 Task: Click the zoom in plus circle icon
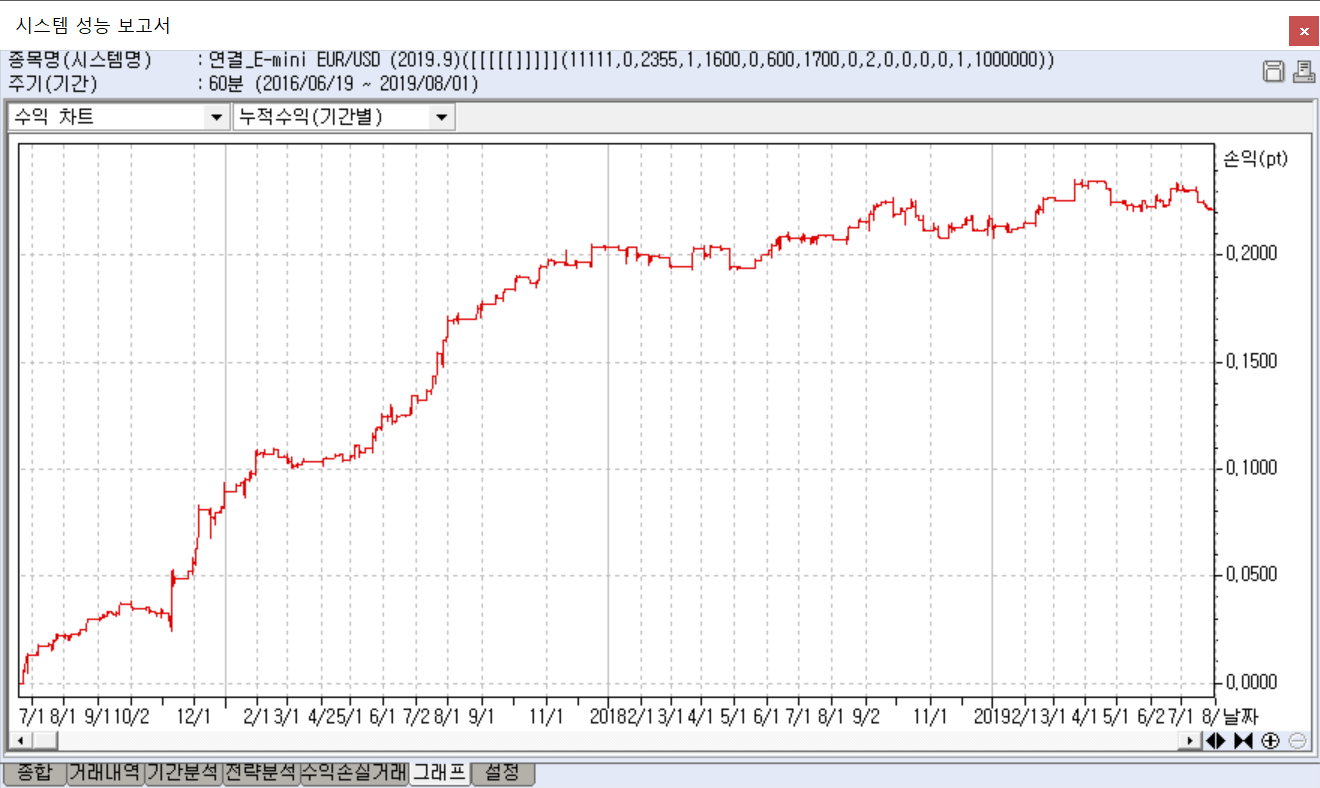coord(1270,741)
